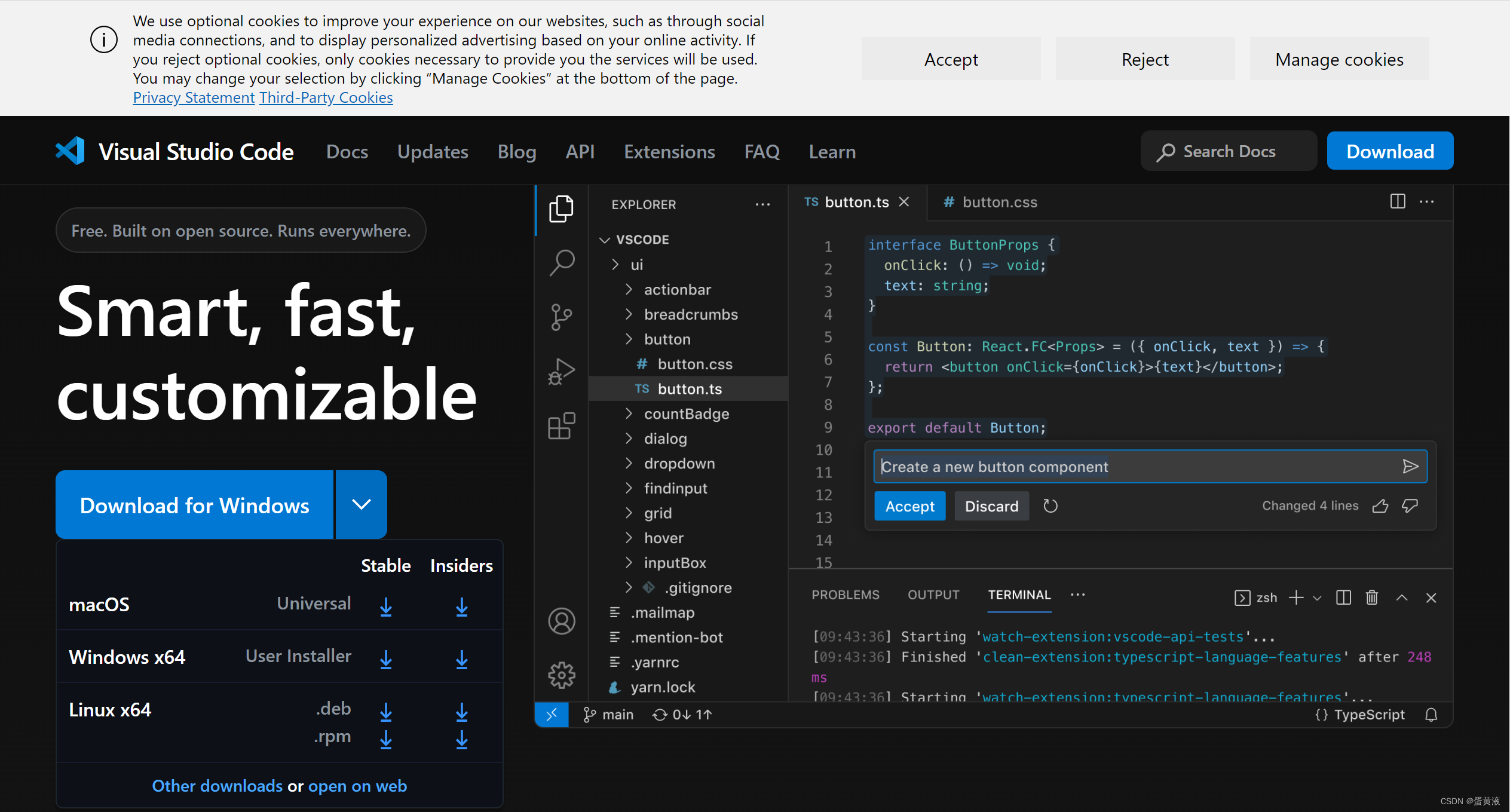Give thumbs down on the suggested change
Viewport: 1510px width, 812px height.
pyautogui.click(x=1410, y=506)
